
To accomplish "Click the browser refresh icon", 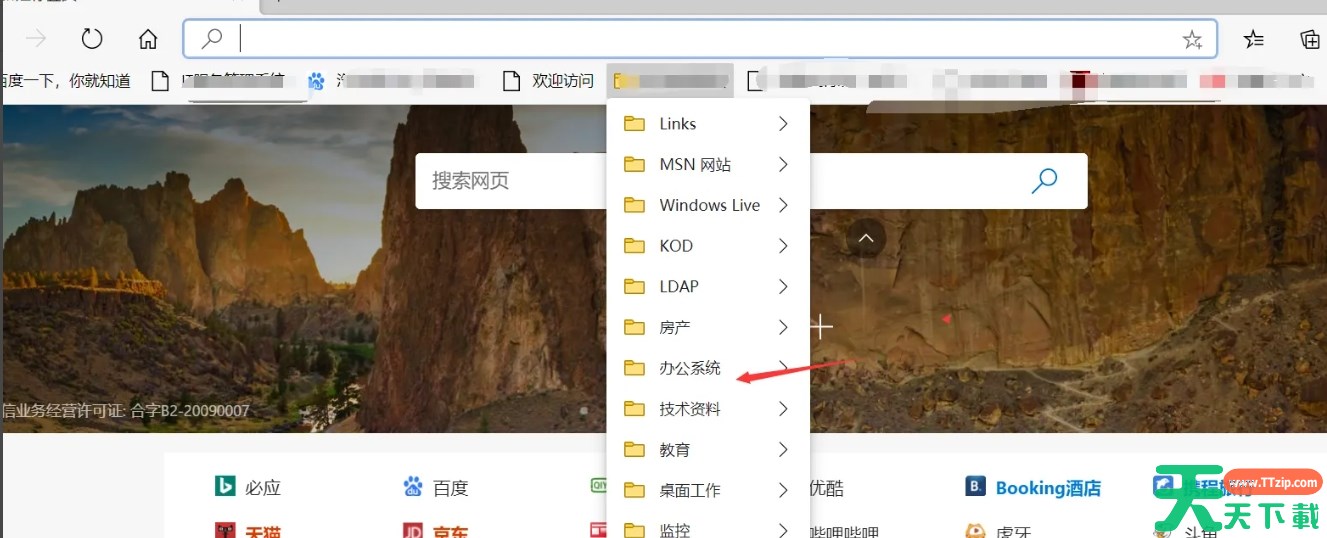I will coord(92,39).
